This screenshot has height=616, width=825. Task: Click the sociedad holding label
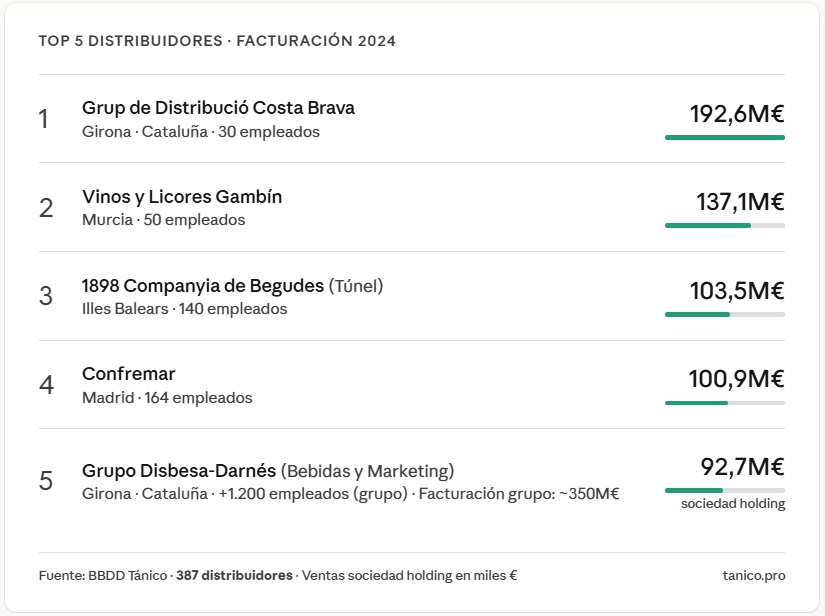tap(732, 504)
